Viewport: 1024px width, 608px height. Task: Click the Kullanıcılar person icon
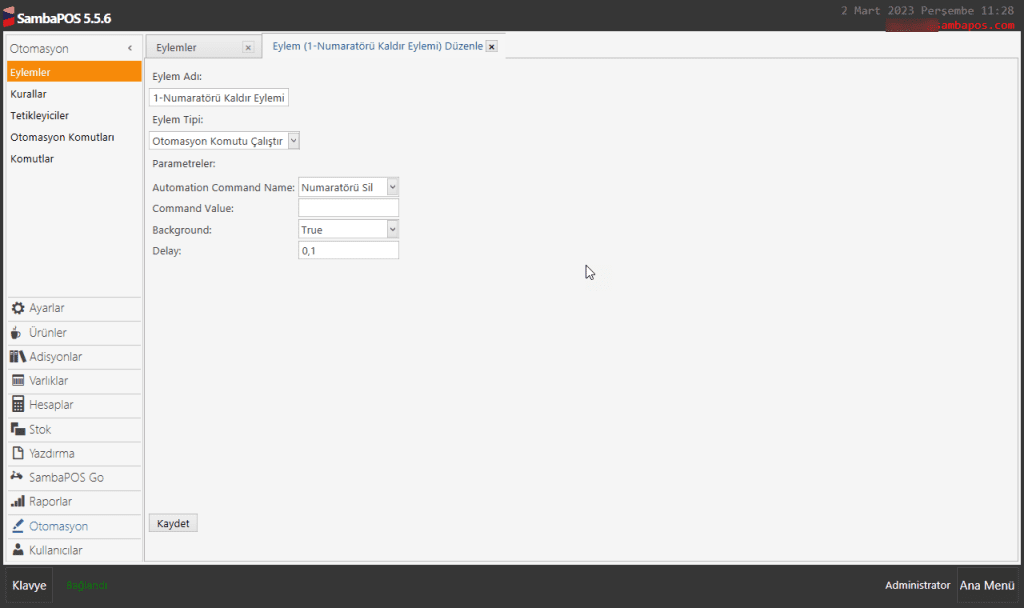click(17, 550)
